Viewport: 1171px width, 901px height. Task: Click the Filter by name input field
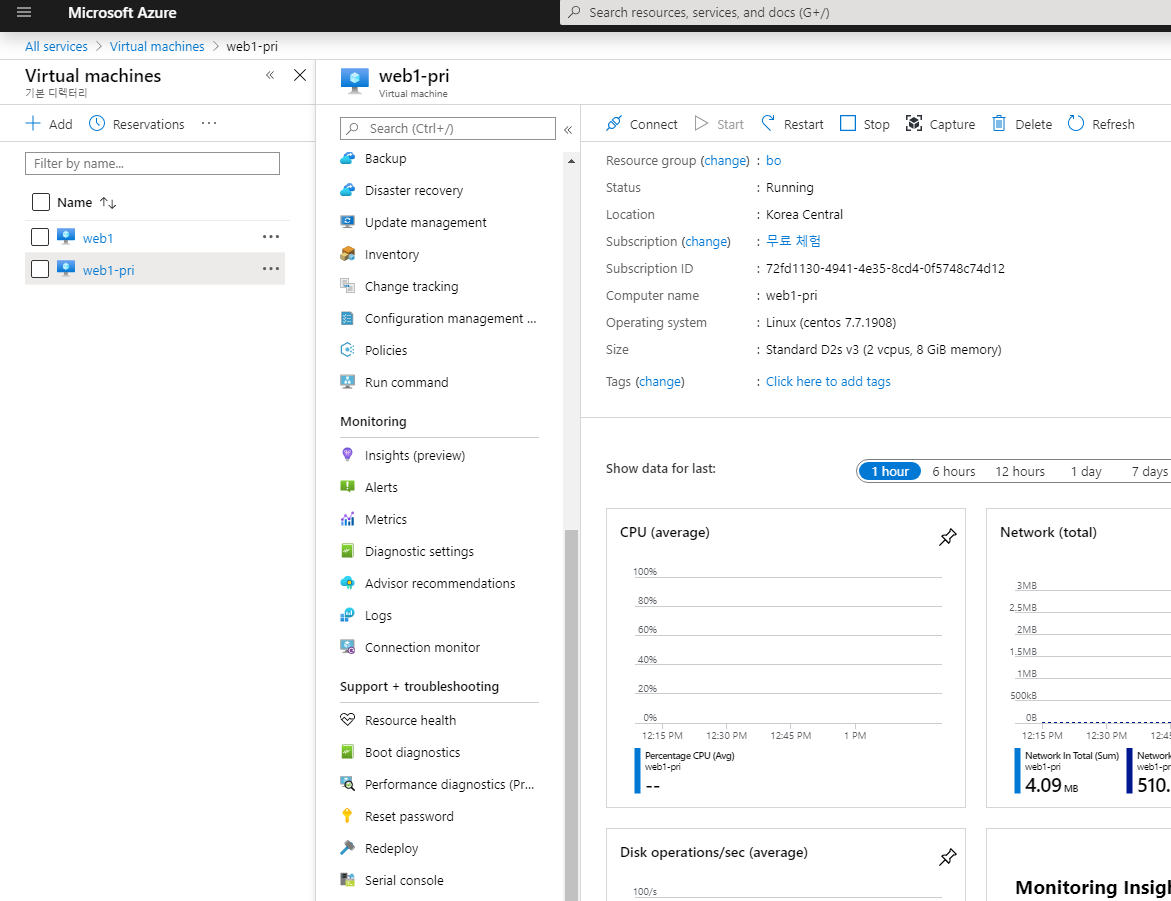click(x=152, y=164)
